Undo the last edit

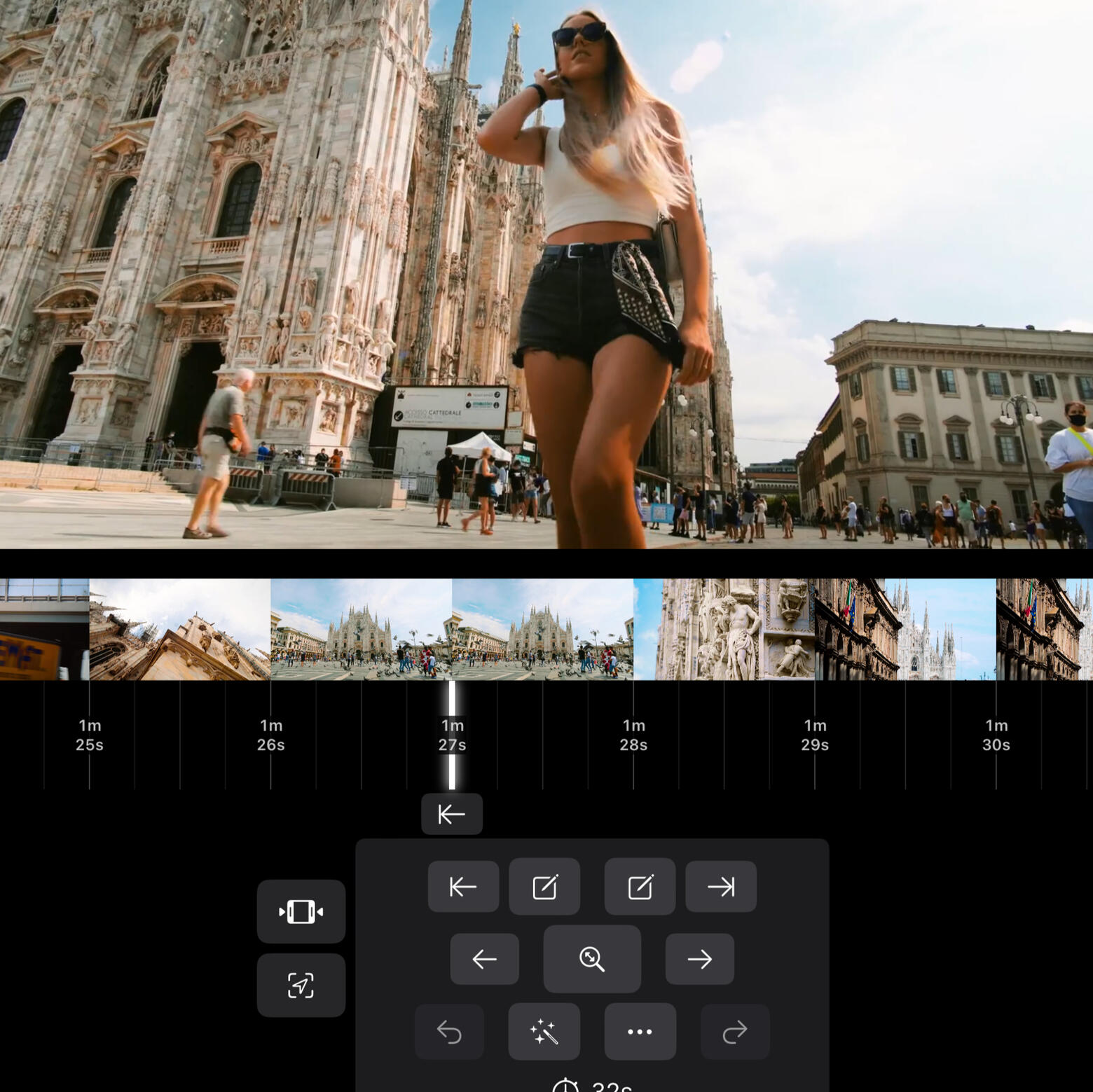tap(449, 1032)
